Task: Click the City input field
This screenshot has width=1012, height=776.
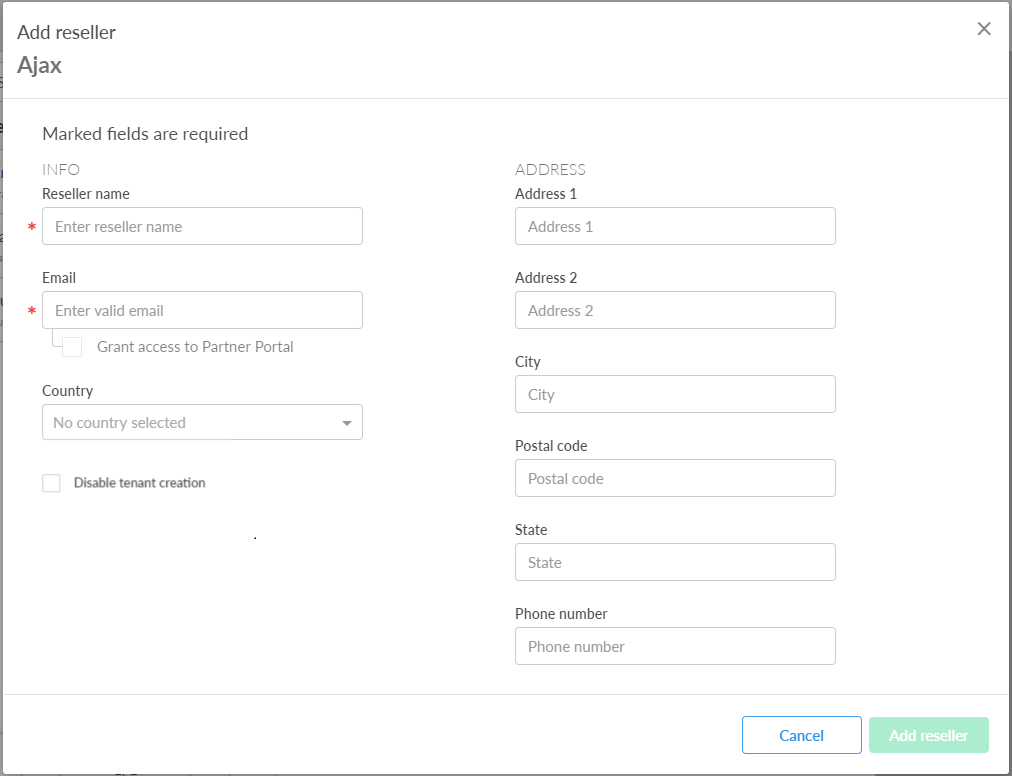Action: point(675,395)
